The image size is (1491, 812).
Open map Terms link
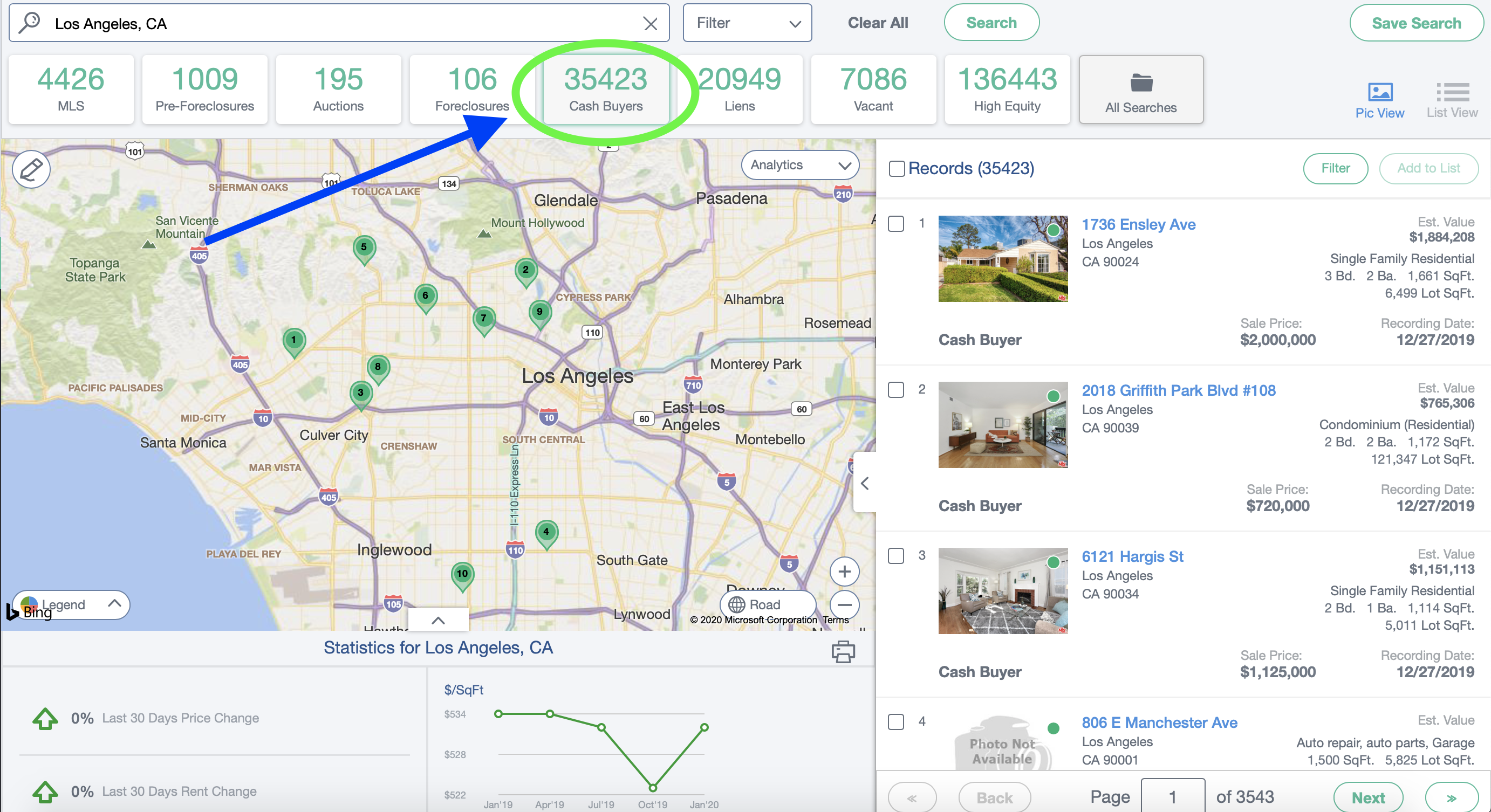tap(836, 620)
